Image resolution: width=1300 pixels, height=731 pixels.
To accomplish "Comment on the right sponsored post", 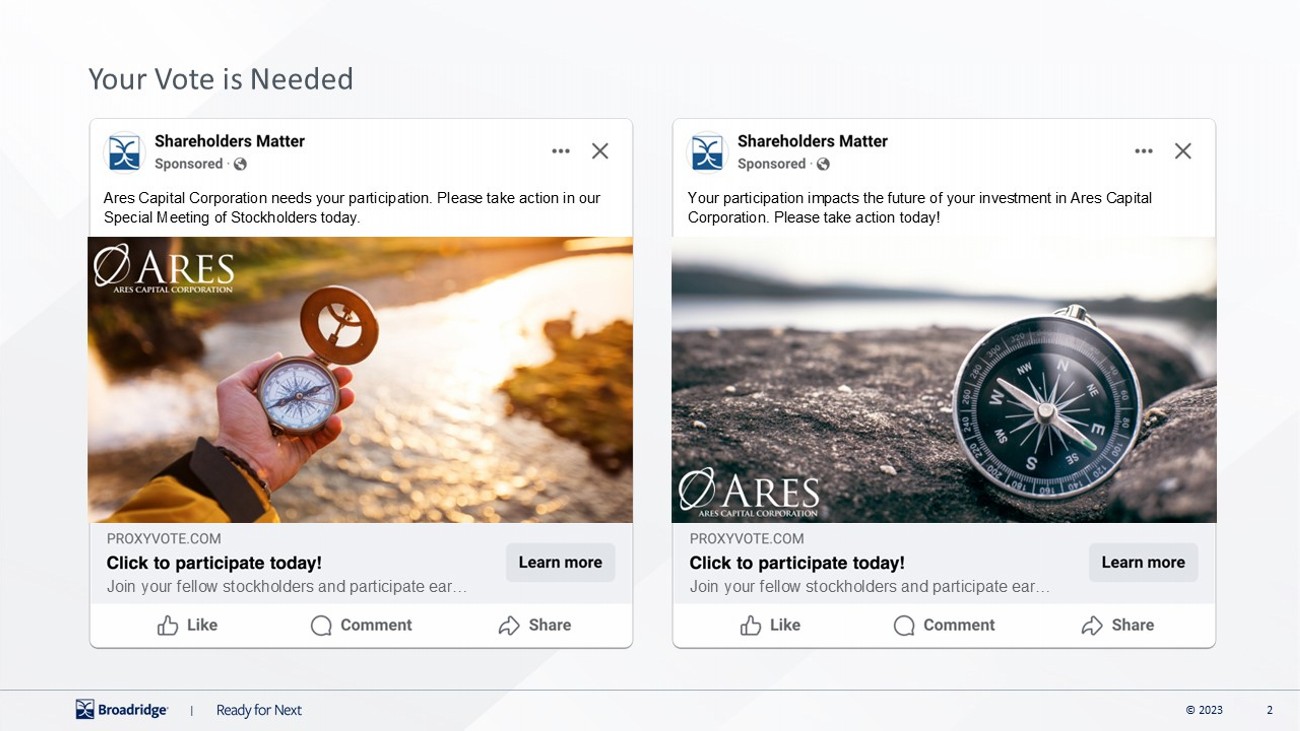I will (944, 625).
